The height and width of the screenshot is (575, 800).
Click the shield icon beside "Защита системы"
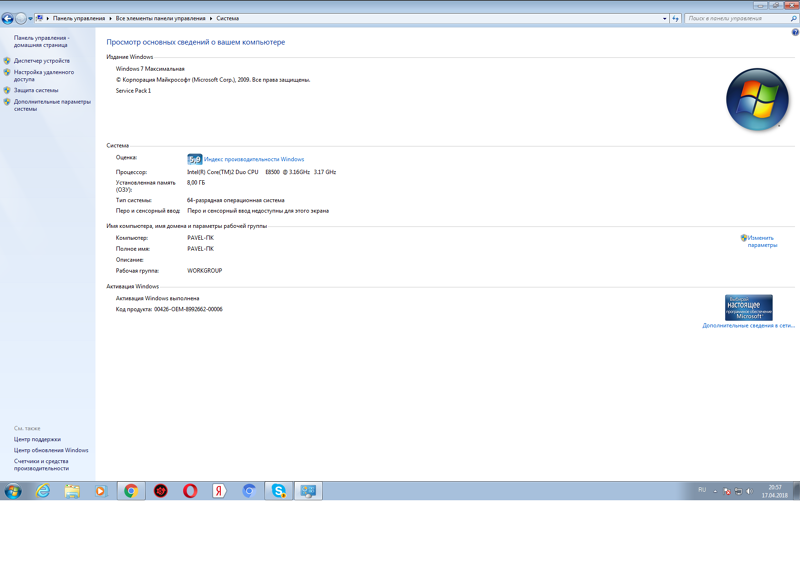[x=7, y=90]
